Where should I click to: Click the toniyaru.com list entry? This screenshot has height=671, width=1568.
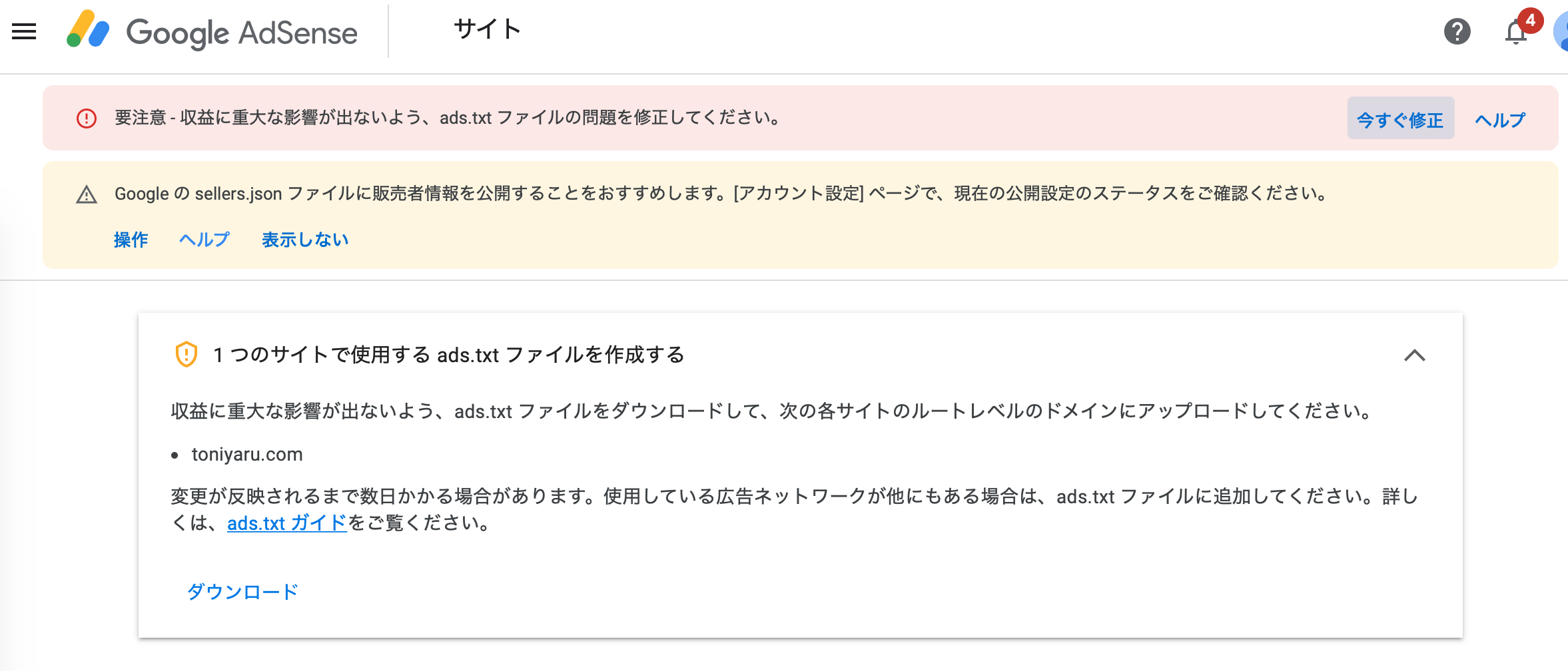point(247,454)
